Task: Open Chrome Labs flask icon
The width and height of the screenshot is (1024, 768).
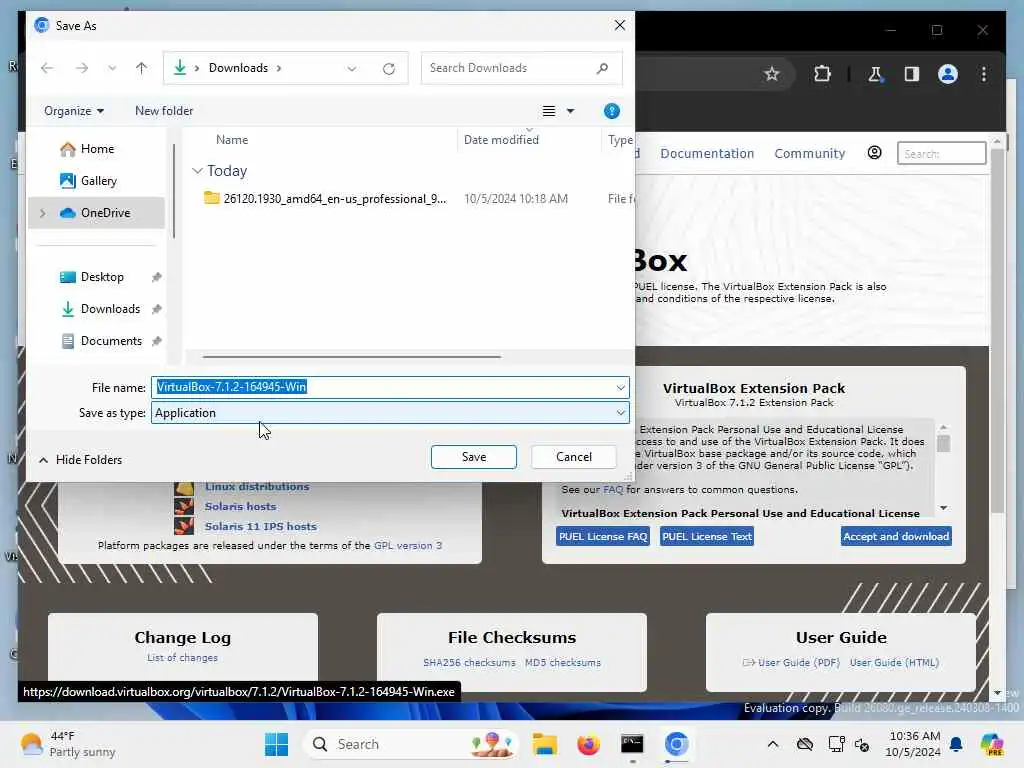Action: [x=875, y=74]
